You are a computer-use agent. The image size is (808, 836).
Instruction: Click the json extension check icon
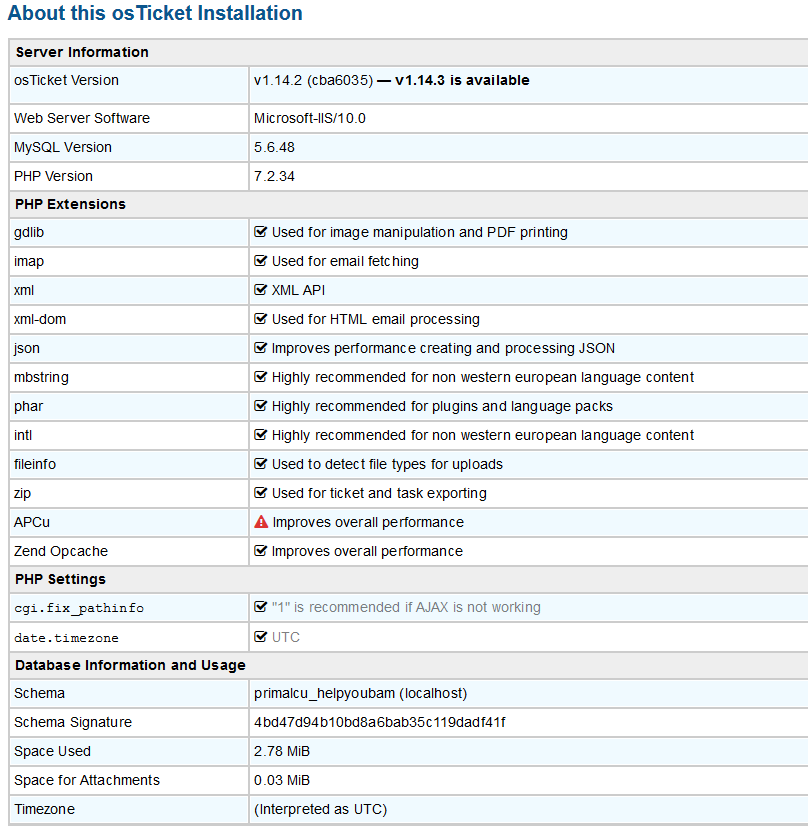coord(261,348)
